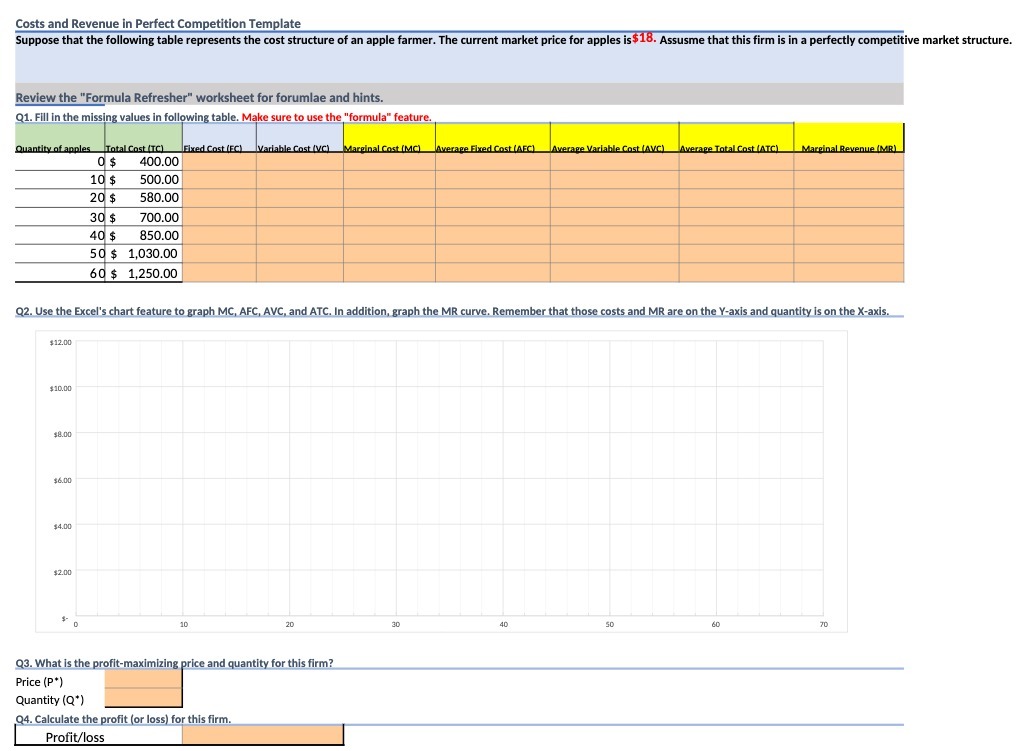The height and width of the screenshot is (751, 1035).
Task: Click the $6.00 label on the chart Y-axis
Action: 63,480
